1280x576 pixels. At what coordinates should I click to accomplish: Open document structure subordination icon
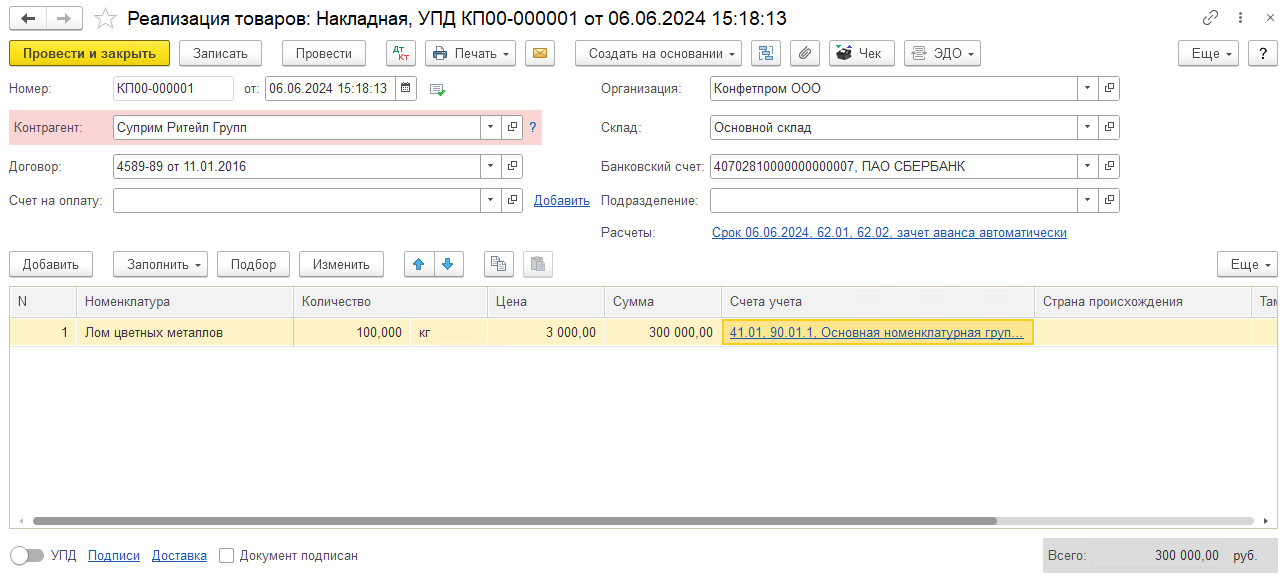click(x=767, y=53)
